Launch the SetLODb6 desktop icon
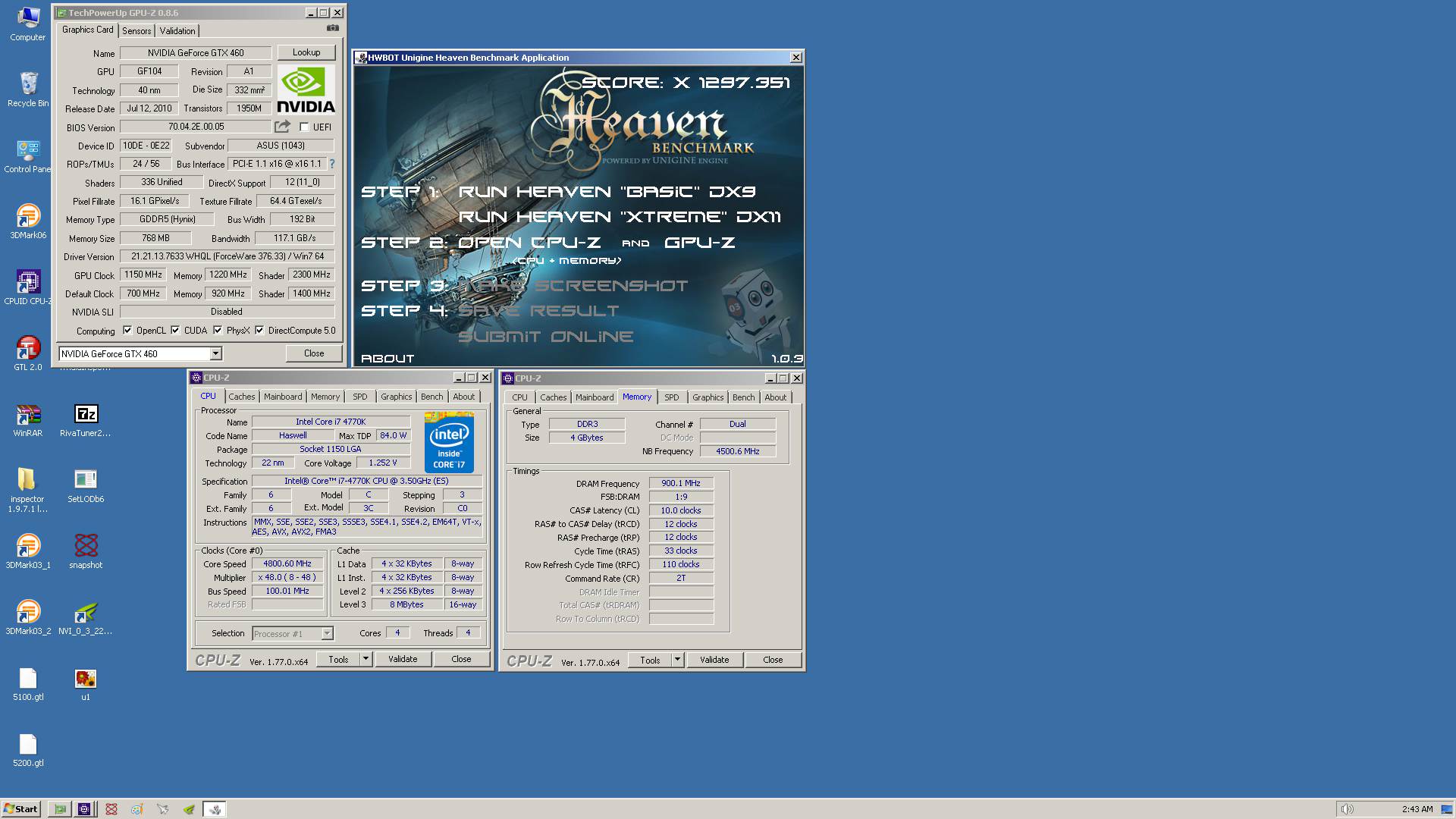Viewport: 1456px width, 819px height. 86,485
